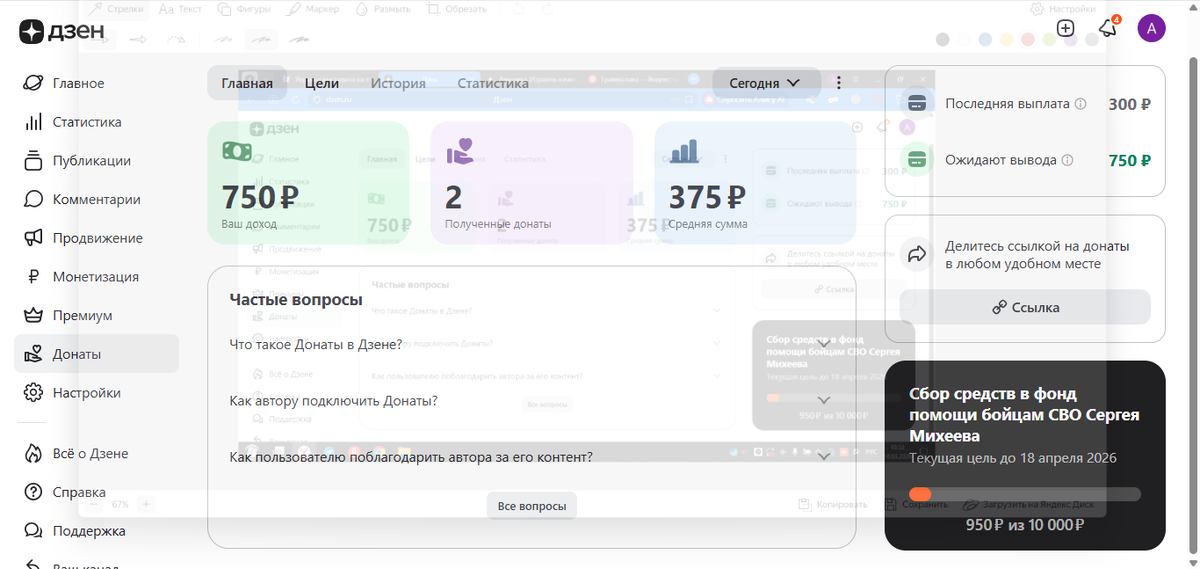1200x569 pixels.
Task: Open Премиум crown icon in sidebar
Action: (x=33, y=315)
